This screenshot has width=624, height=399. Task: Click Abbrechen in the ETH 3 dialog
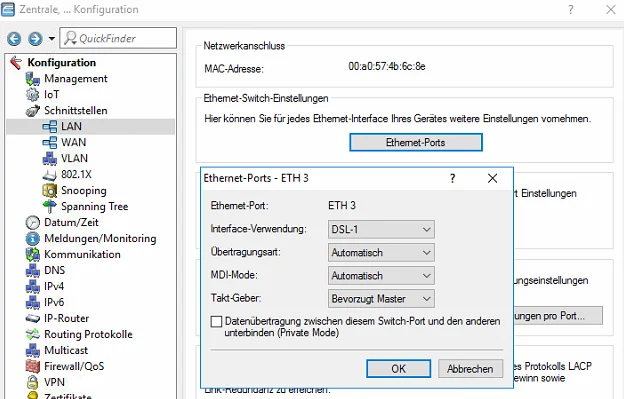click(470, 369)
